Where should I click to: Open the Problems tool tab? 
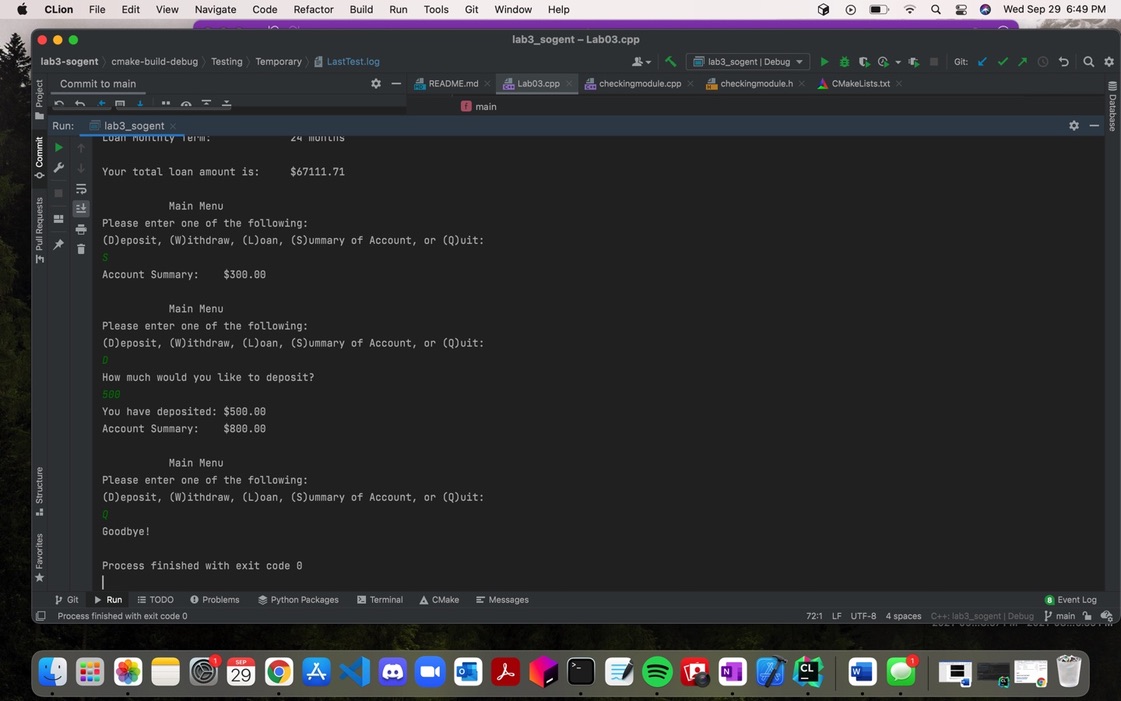[214, 600]
